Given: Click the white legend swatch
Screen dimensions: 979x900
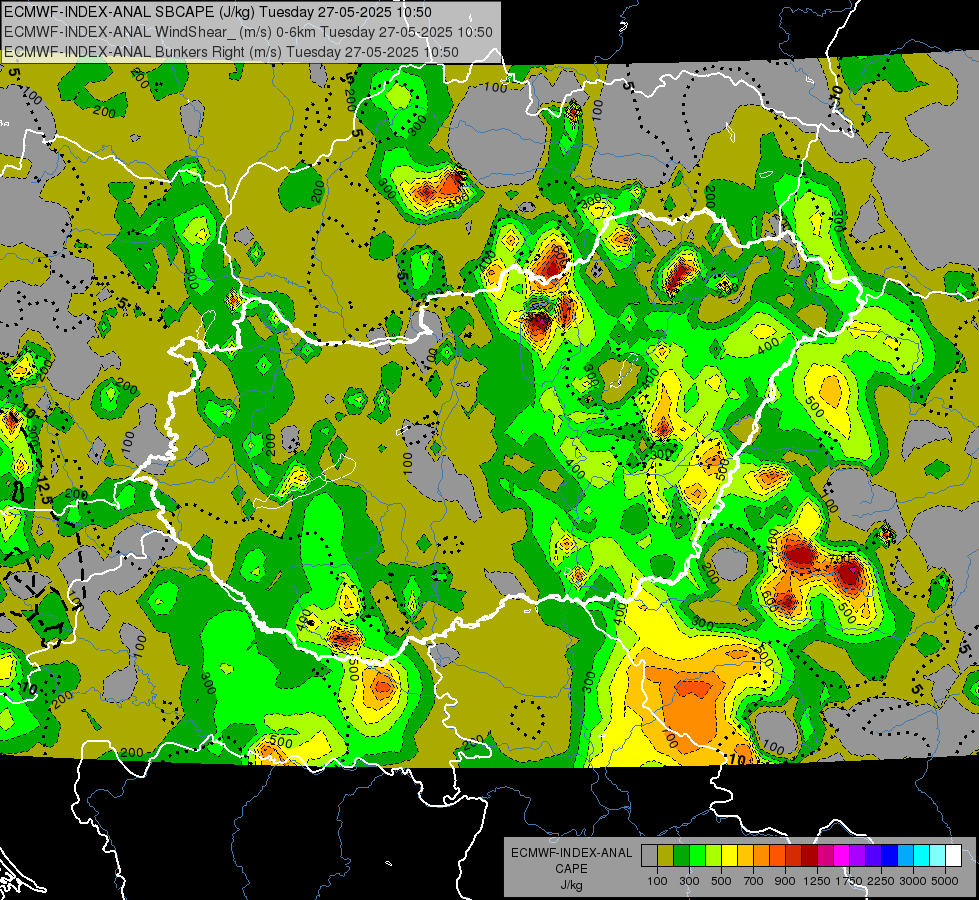Looking at the screenshot, I should pyautogui.click(x=953, y=855).
